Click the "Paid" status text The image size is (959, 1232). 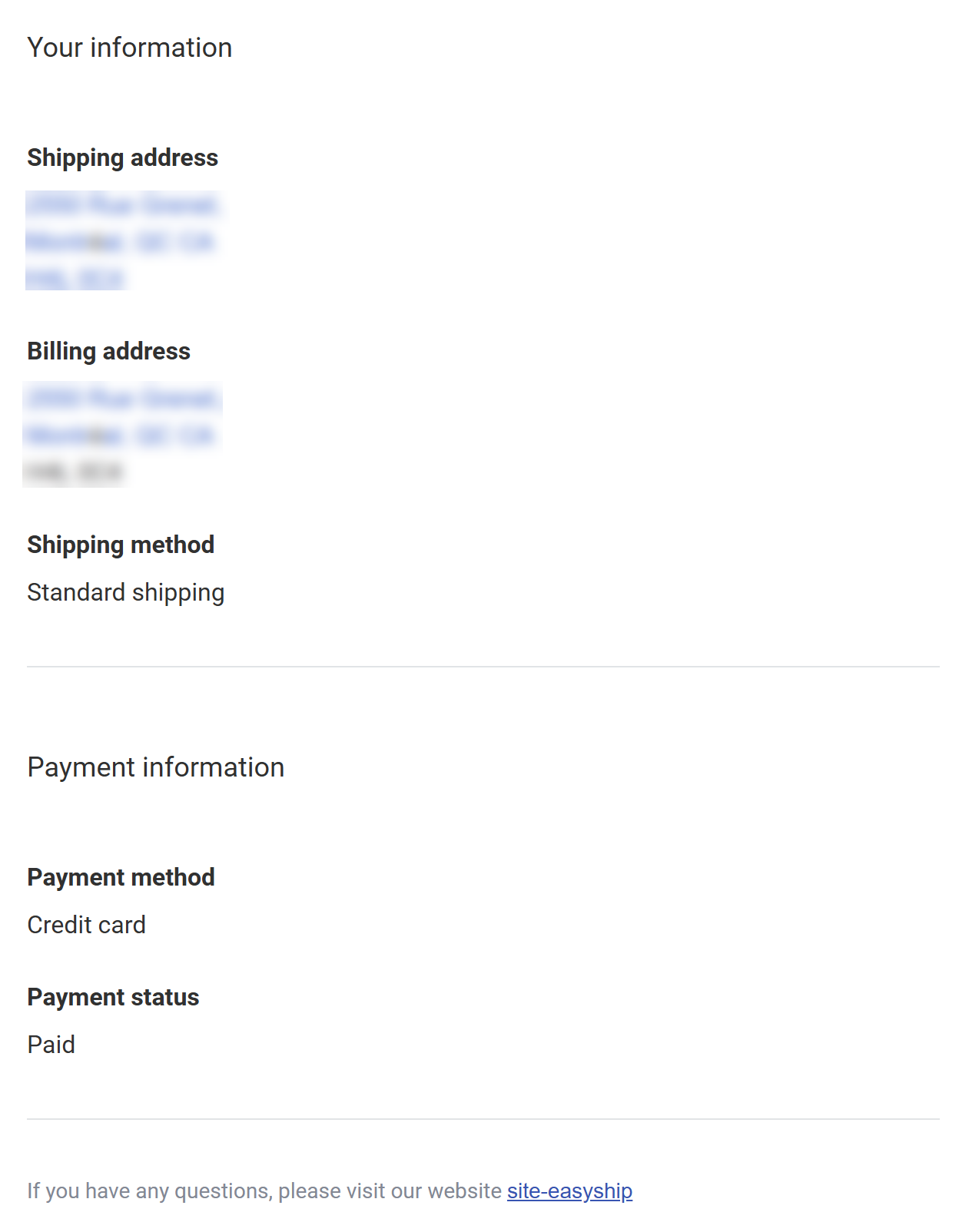51,1045
